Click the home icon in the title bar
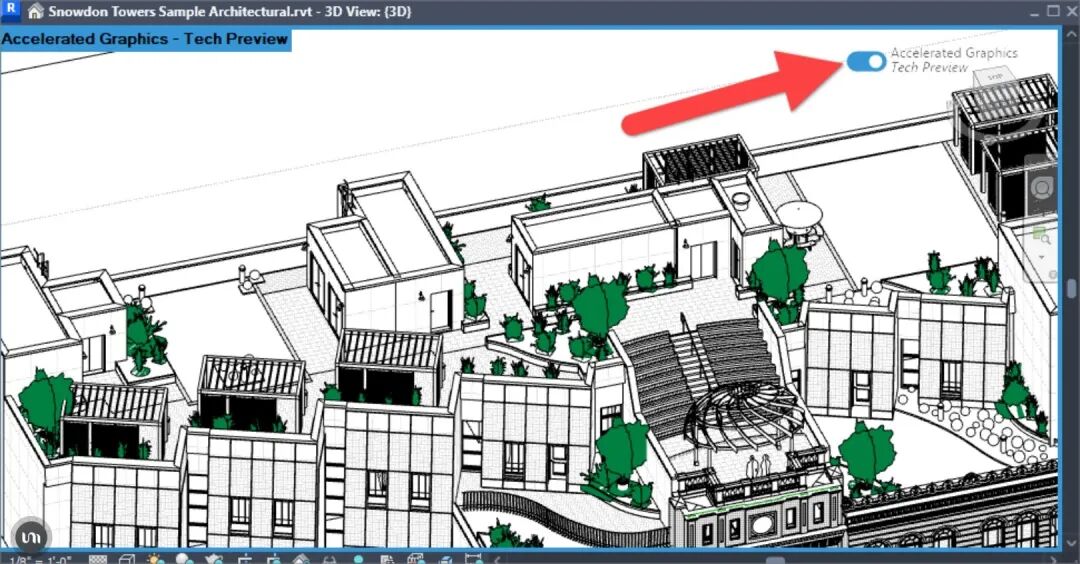This screenshot has height=564, width=1080. point(35,12)
